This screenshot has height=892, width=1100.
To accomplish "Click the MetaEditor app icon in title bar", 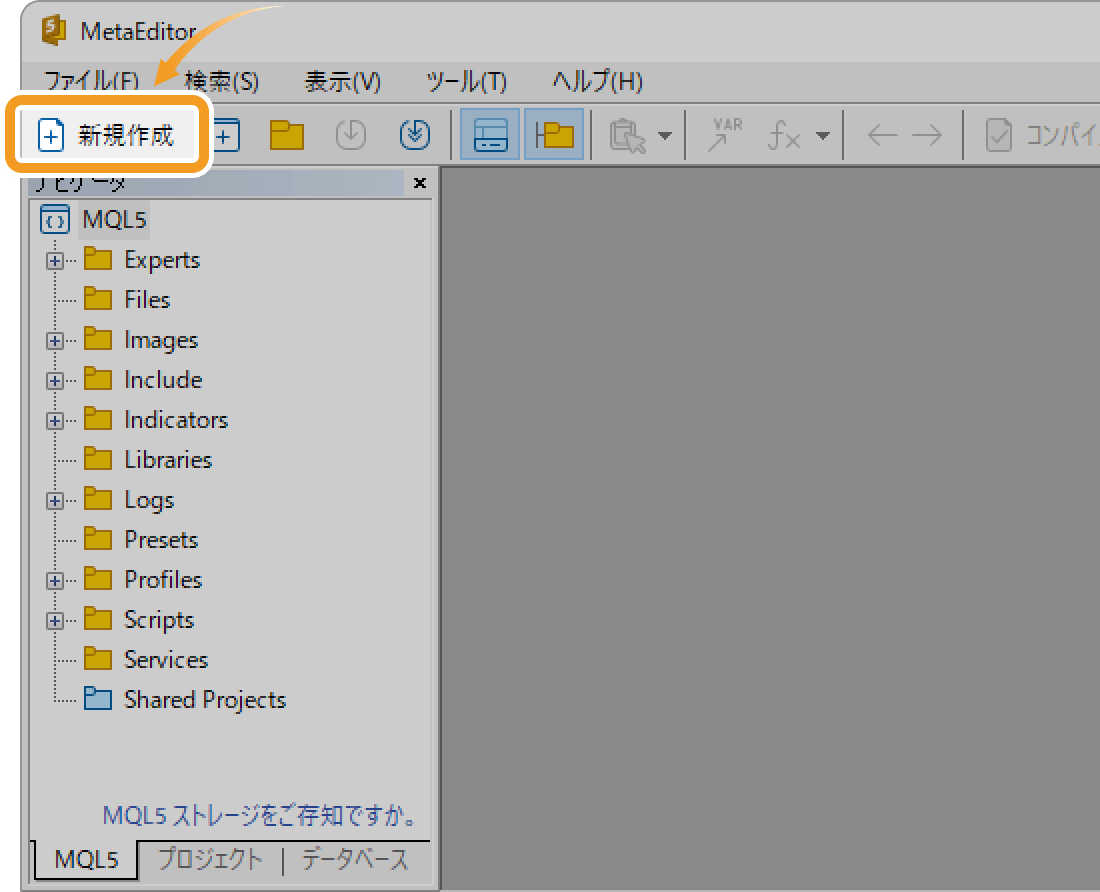I will (53, 31).
